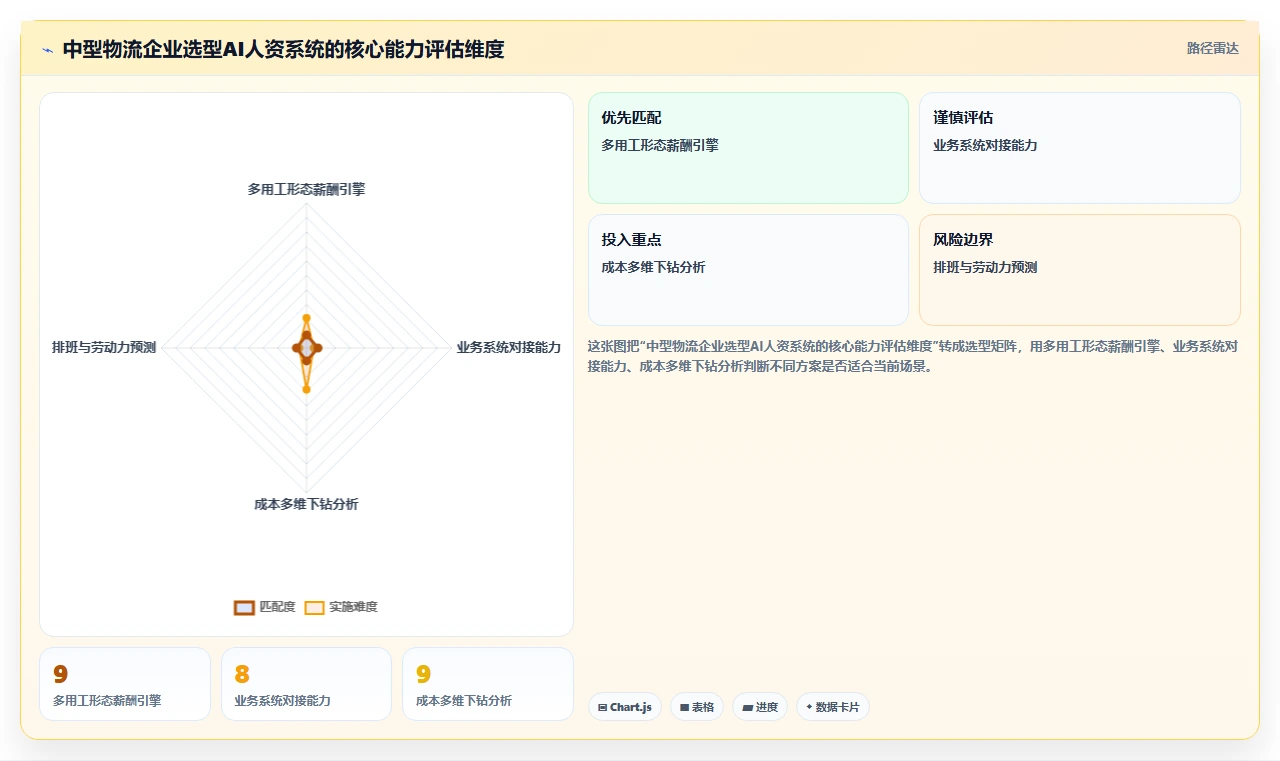Screen dimensions: 1280x761
Task: Click the Chart.js tag
Action: 625,707
